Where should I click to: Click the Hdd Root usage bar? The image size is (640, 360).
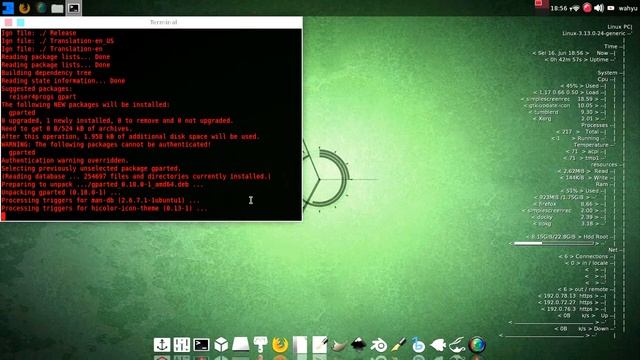click(553, 243)
